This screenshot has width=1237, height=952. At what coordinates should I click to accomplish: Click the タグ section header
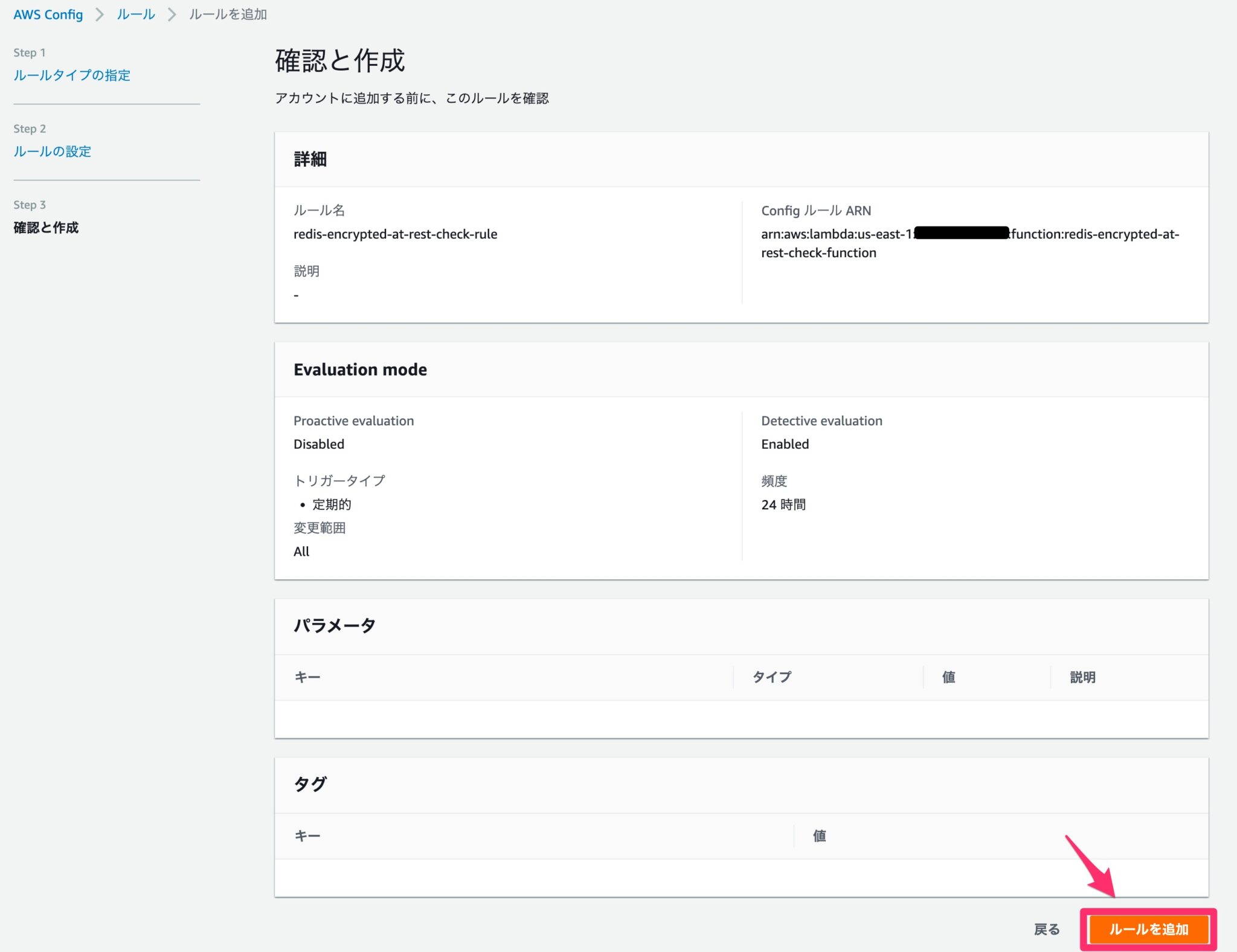(x=309, y=783)
